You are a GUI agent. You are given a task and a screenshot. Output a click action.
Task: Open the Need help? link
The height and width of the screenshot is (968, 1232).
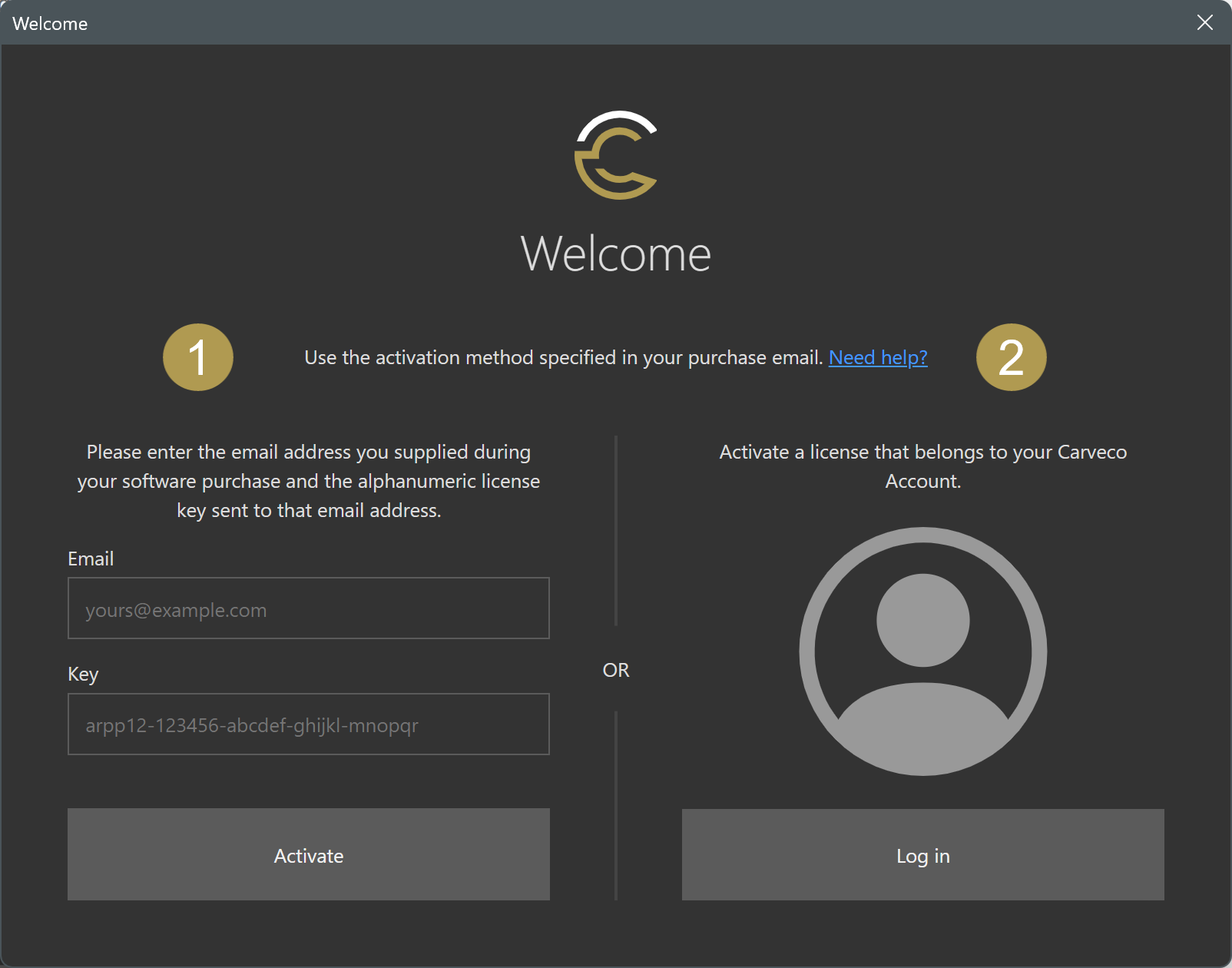point(878,357)
